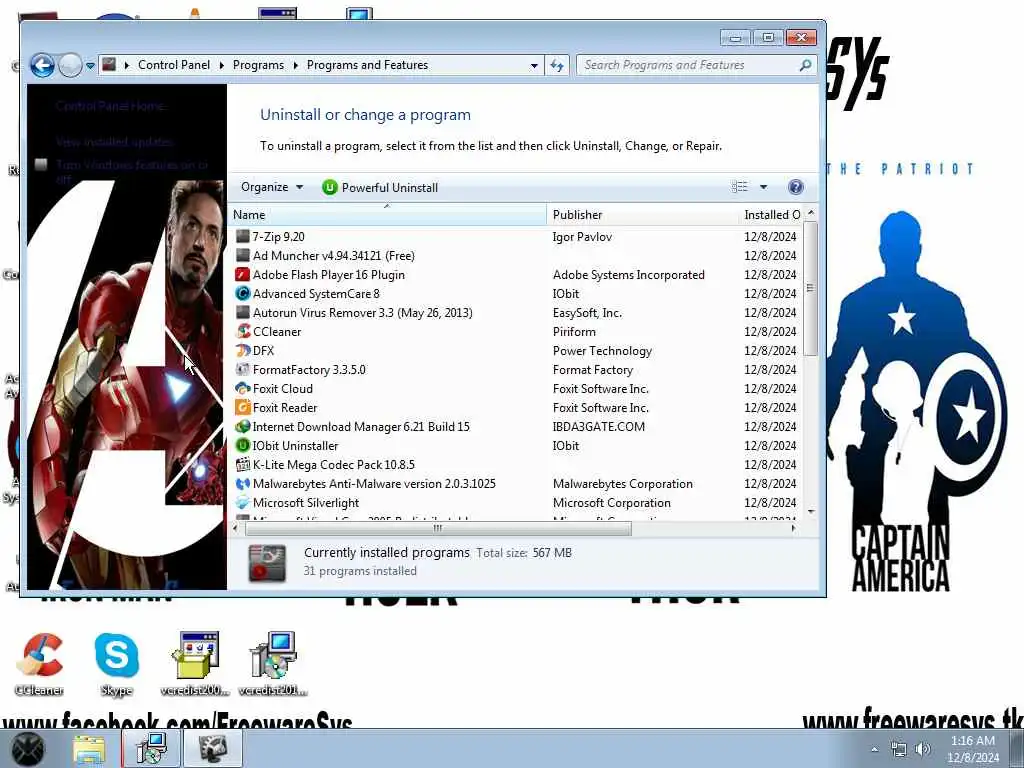Open the View installed updates link
This screenshot has height=768, width=1024.
[x=114, y=142]
